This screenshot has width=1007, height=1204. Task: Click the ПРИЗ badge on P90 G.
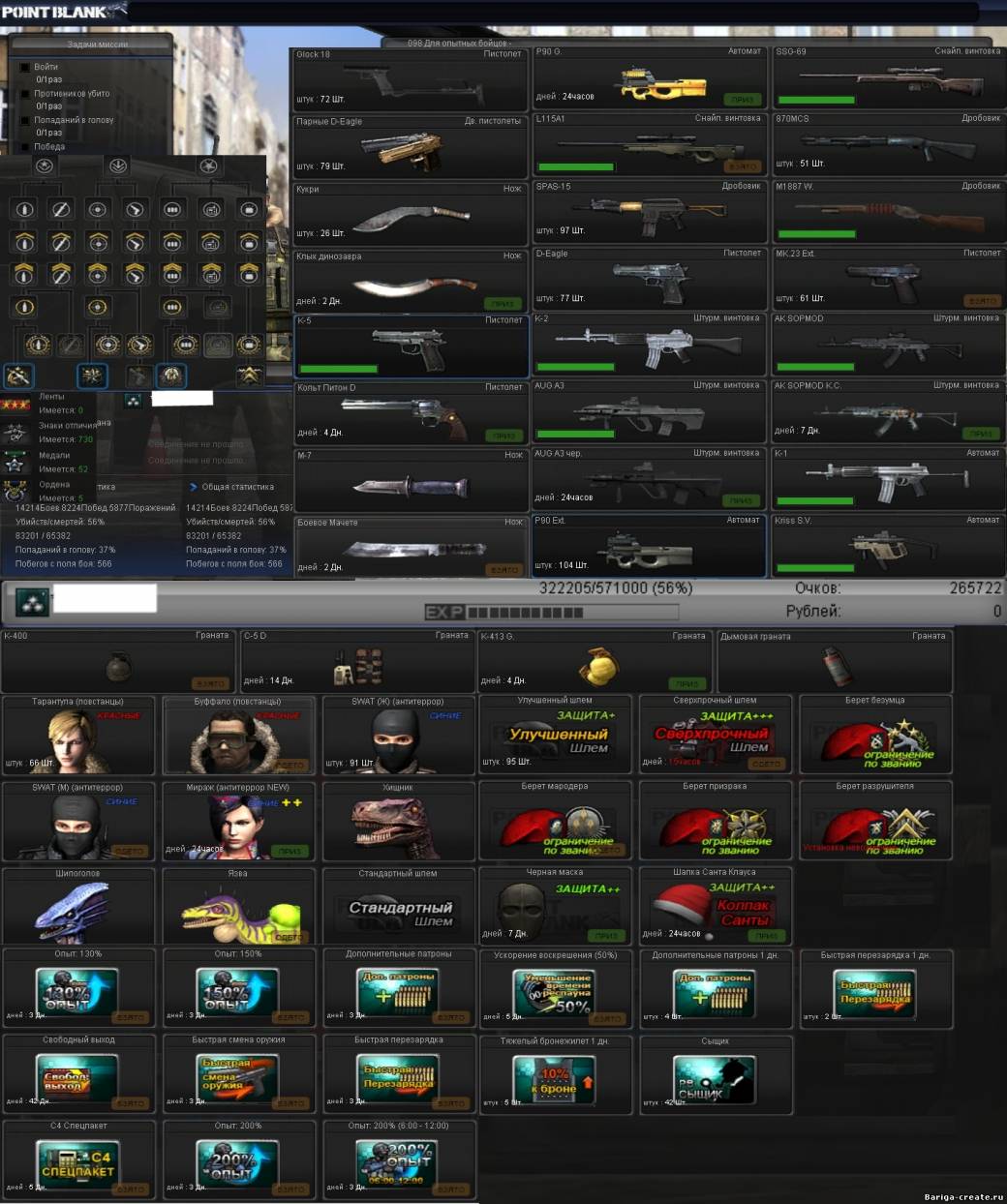point(743,100)
